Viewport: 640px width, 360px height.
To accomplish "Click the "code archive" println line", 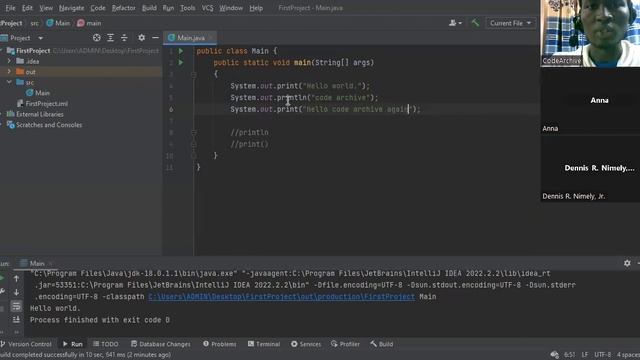I will coord(304,98).
